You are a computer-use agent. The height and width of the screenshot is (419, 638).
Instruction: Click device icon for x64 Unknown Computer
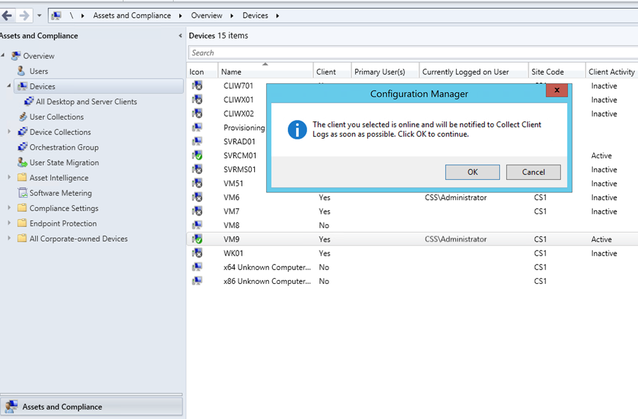tap(197, 267)
